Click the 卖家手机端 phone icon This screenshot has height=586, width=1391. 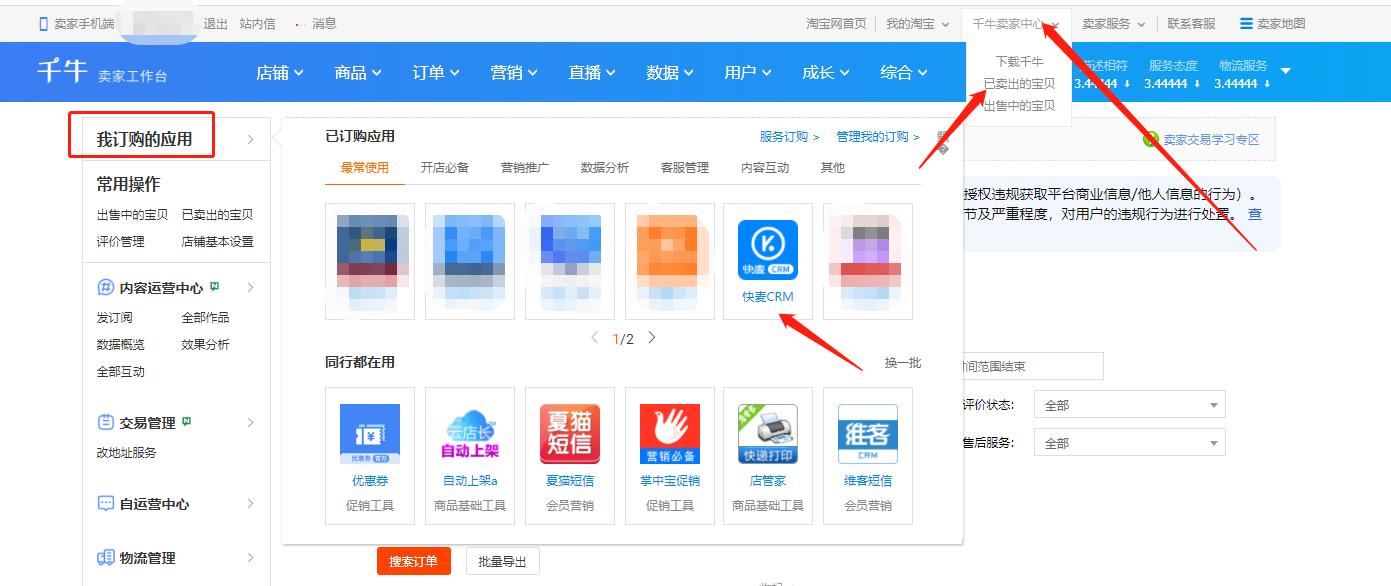tap(43, 23)
